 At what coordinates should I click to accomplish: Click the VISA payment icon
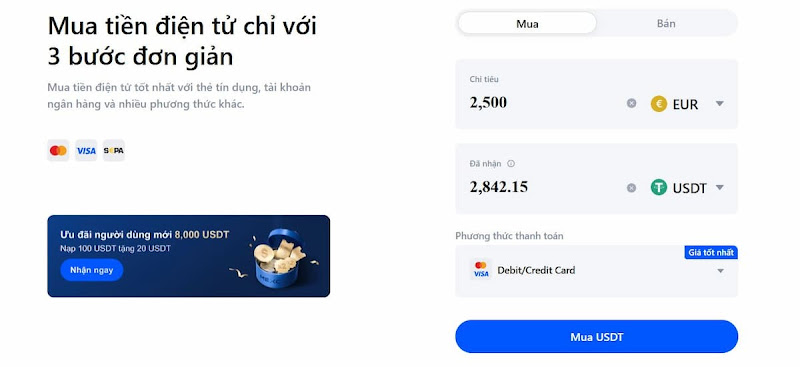tap(86, 151)
